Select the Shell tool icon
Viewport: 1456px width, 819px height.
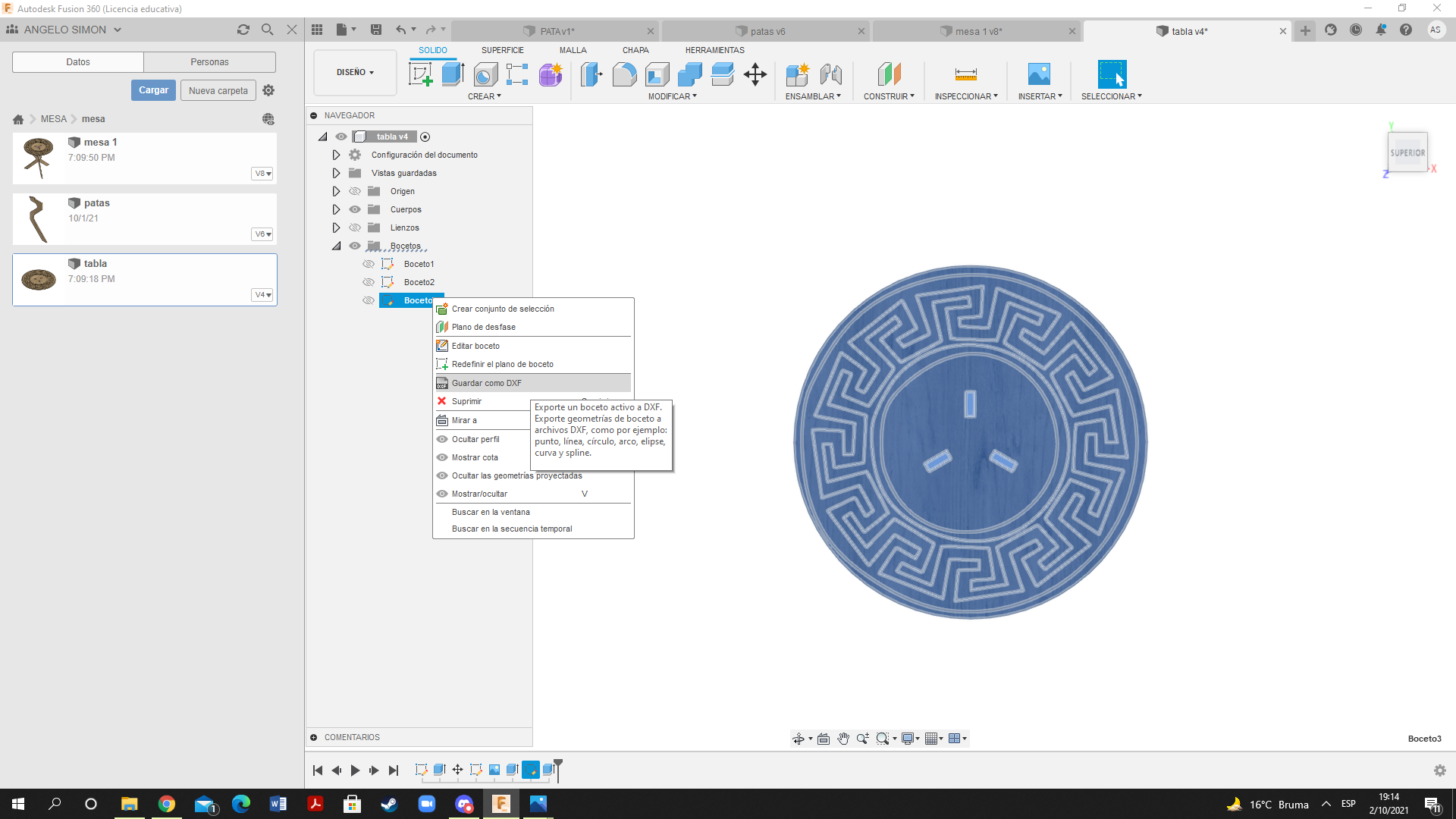click(657, 74)
